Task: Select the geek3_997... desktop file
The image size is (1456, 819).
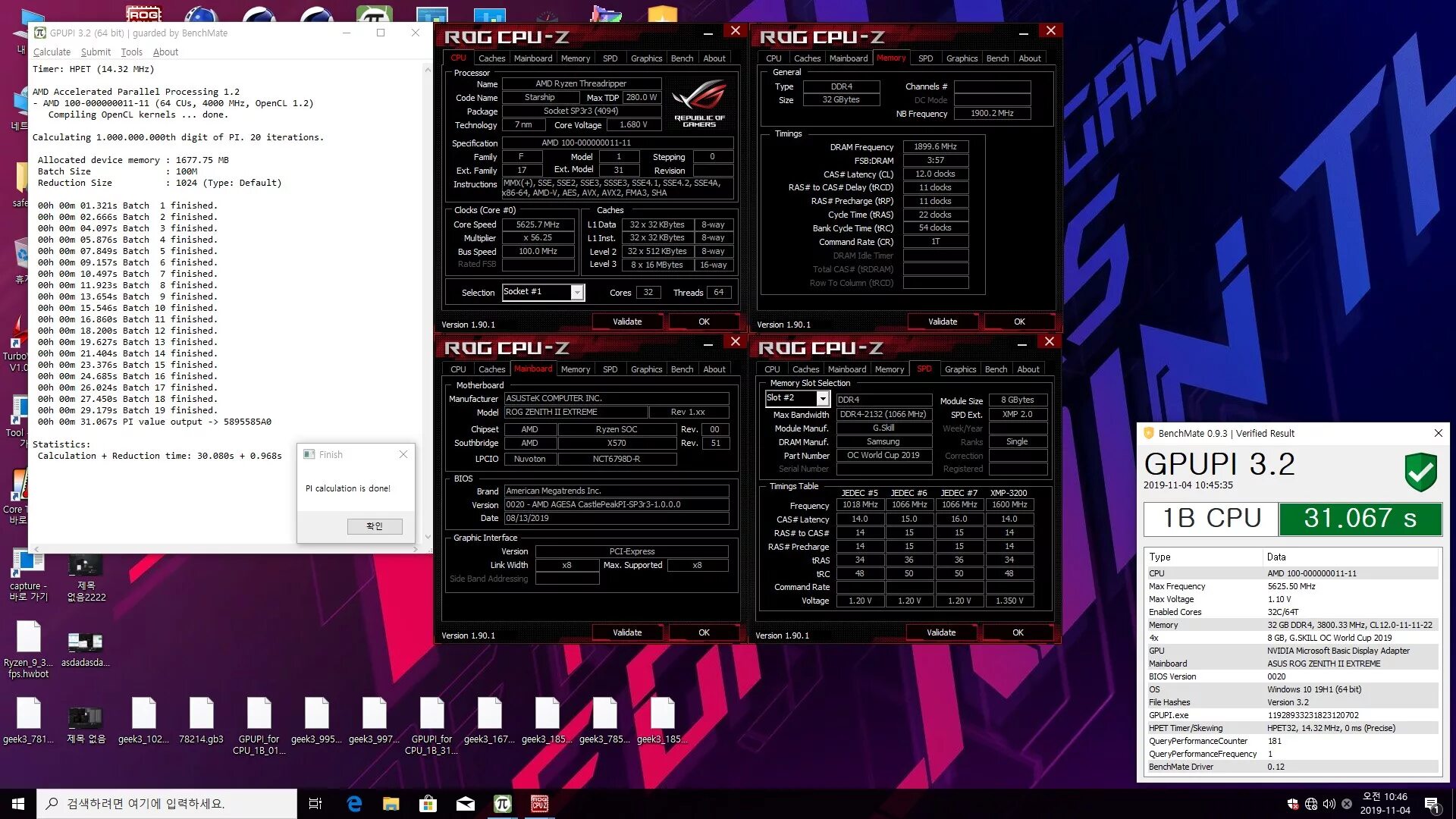Action: tap(374, 720)
